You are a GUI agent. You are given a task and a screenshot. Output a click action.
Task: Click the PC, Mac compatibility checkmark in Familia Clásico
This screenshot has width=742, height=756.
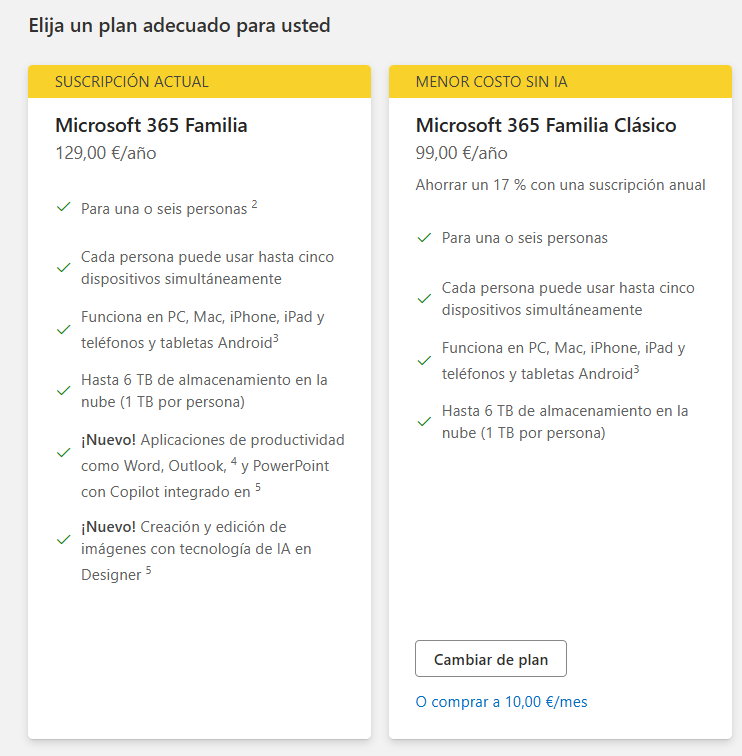tap(424, 360)
